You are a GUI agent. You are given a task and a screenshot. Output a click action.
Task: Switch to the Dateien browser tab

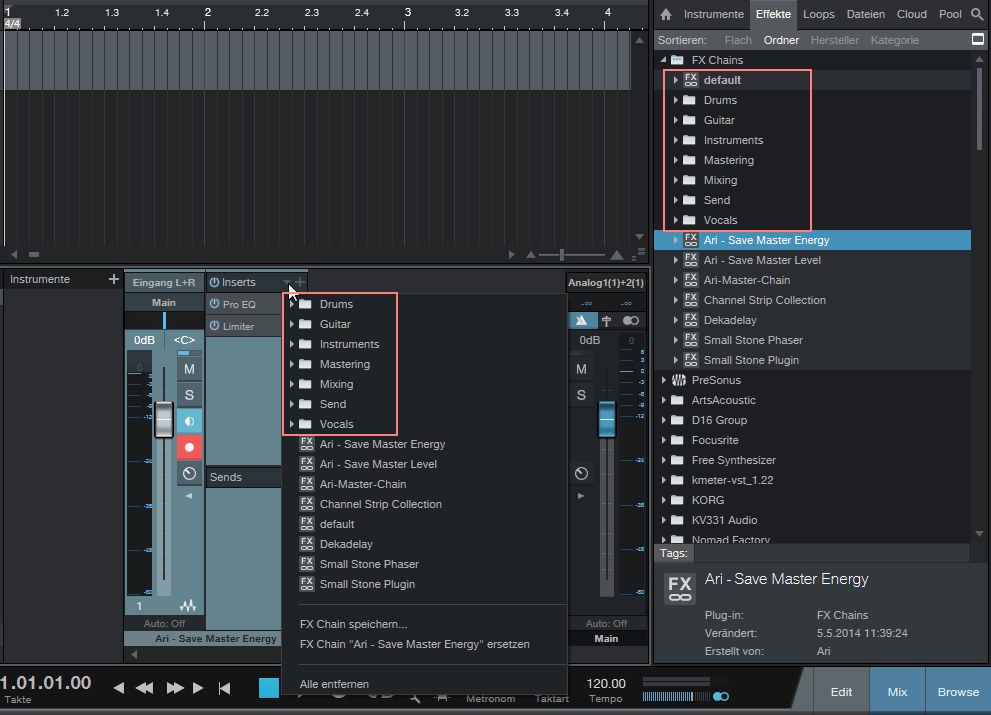(x=866, y=14)
